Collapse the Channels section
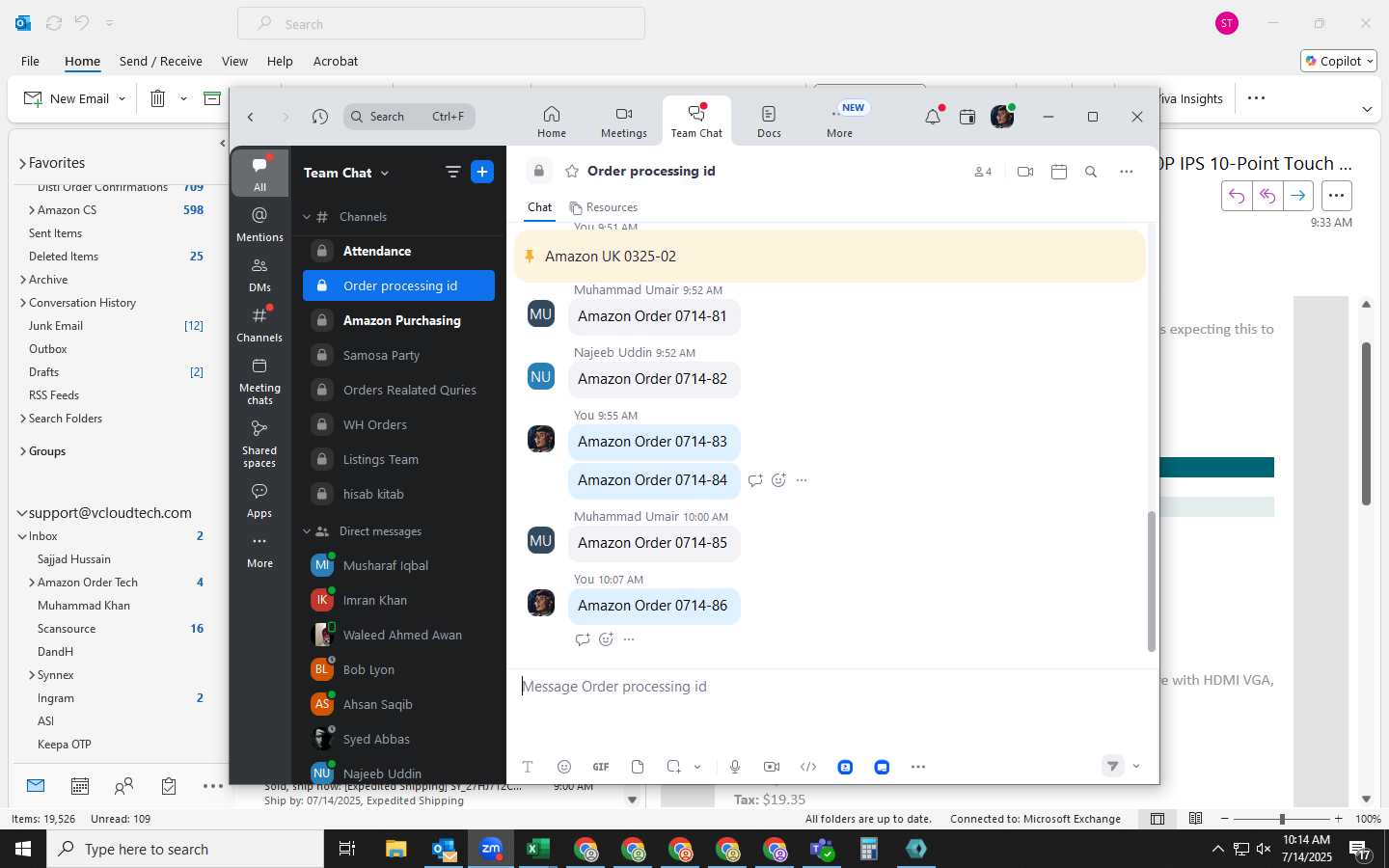1389x868 pixels. point(307,217)
